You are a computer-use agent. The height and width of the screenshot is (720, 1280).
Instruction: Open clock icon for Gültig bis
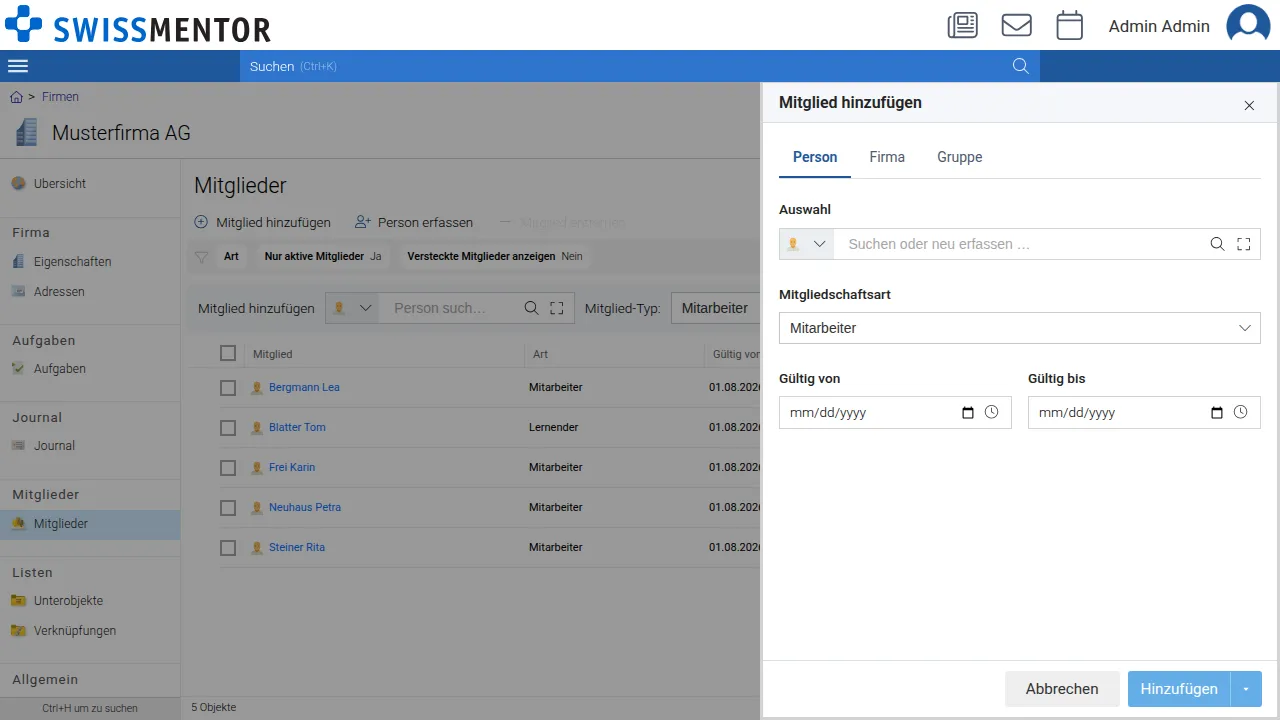pos(1240,412)
